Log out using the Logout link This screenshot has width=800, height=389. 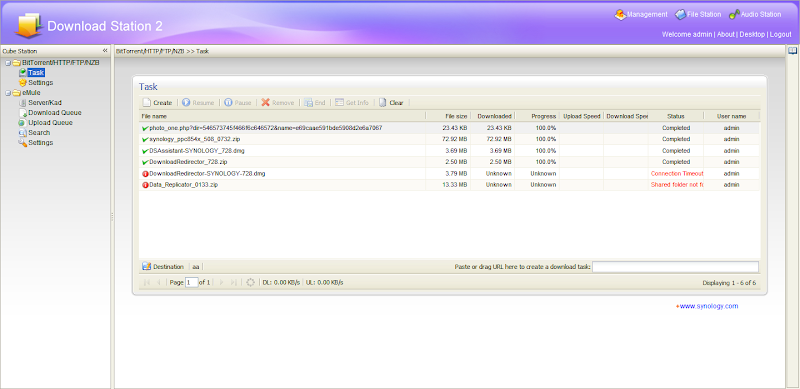(x=781, y=34)
